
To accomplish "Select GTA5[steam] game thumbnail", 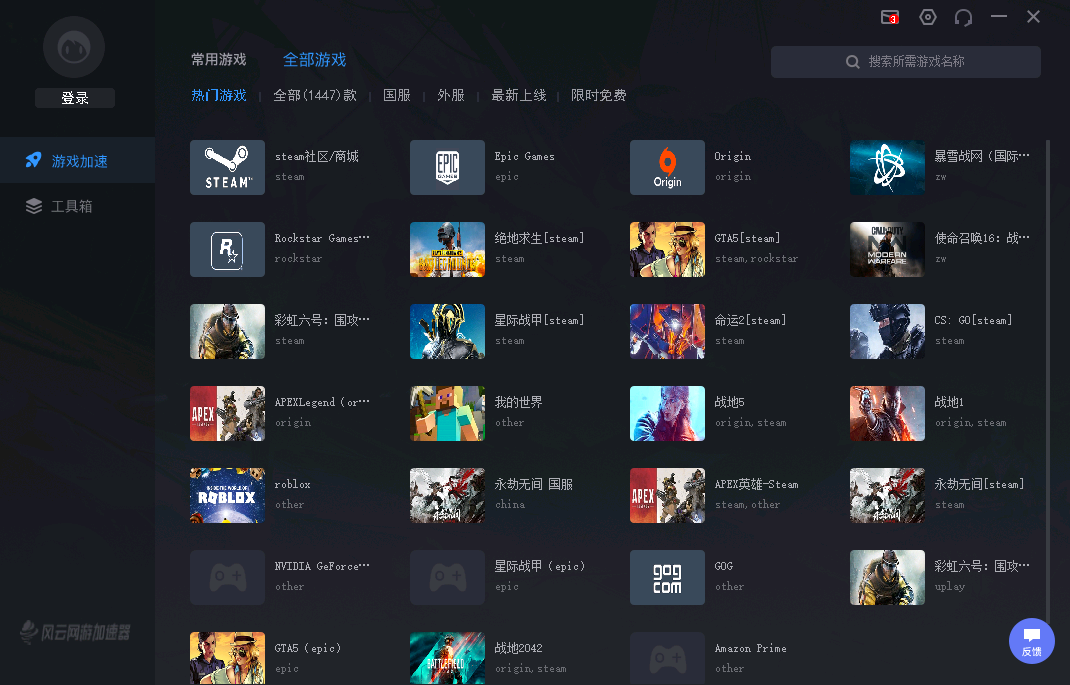I will 667,249.
